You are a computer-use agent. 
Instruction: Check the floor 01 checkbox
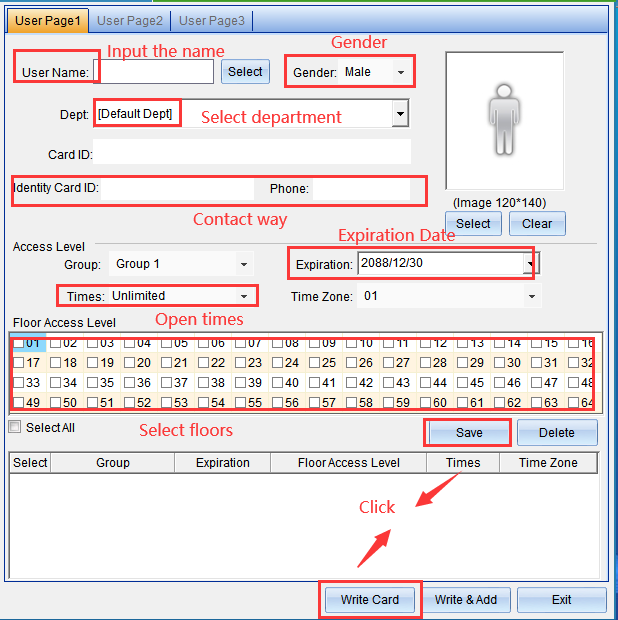(19, 344)
